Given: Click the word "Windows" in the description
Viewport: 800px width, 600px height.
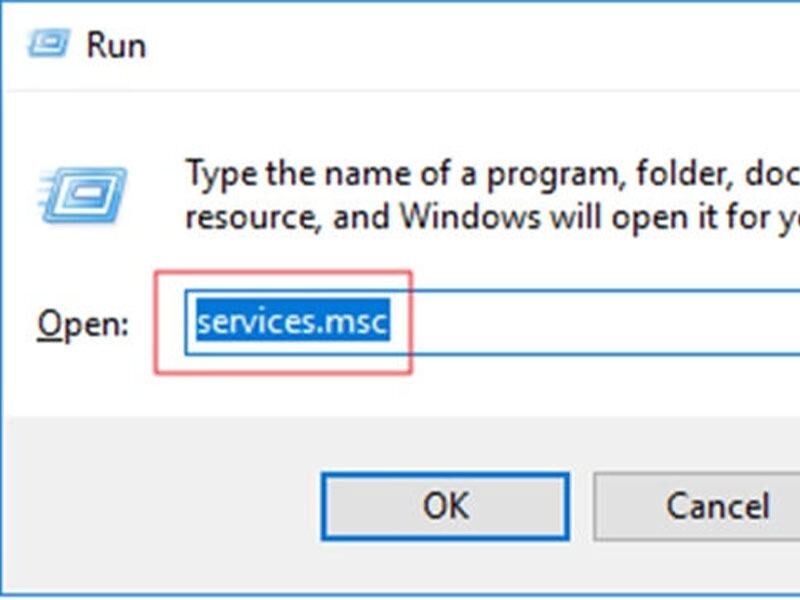Looking at the screenshot, I should point(469,216).
